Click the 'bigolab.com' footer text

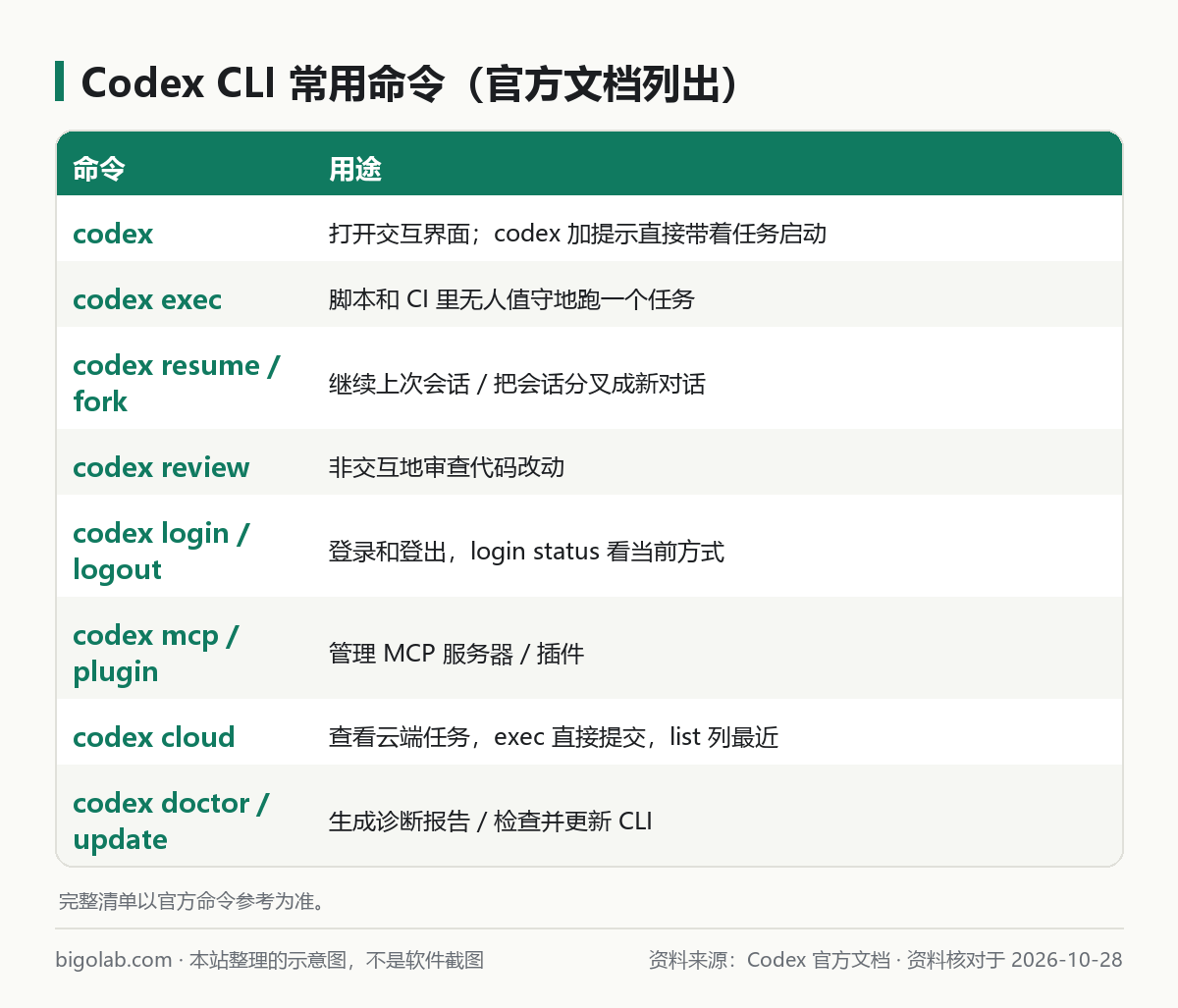[x=114, y=960]
